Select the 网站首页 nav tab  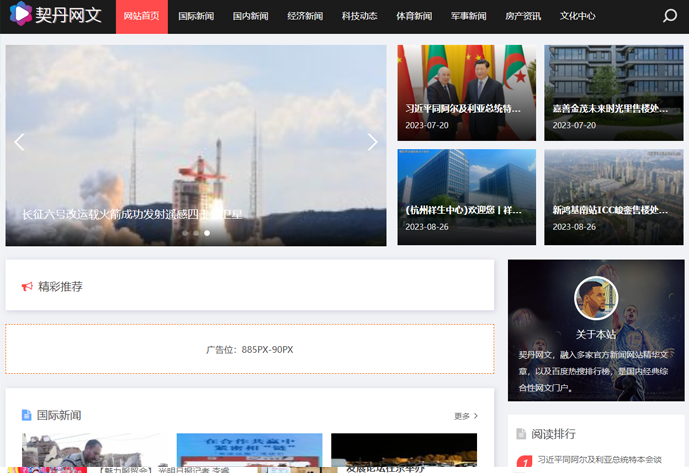coord(141,17)
